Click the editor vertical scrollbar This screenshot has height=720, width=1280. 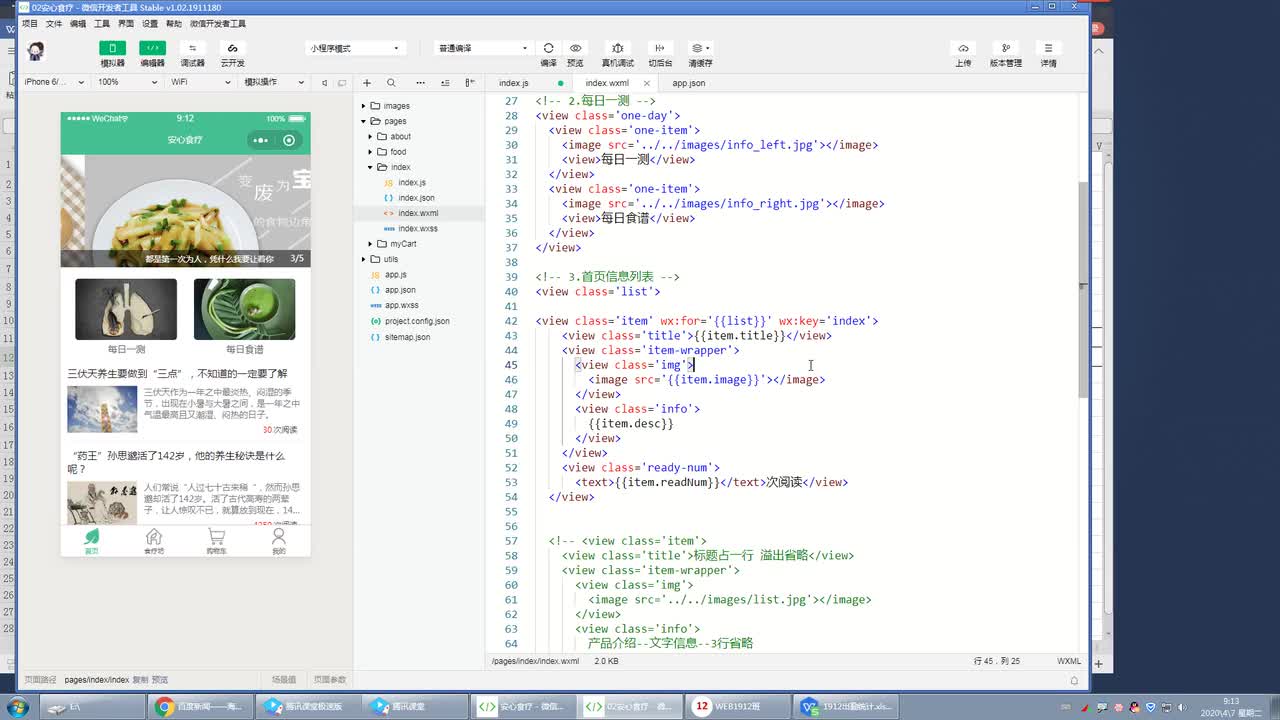(x=1085, y=290)
